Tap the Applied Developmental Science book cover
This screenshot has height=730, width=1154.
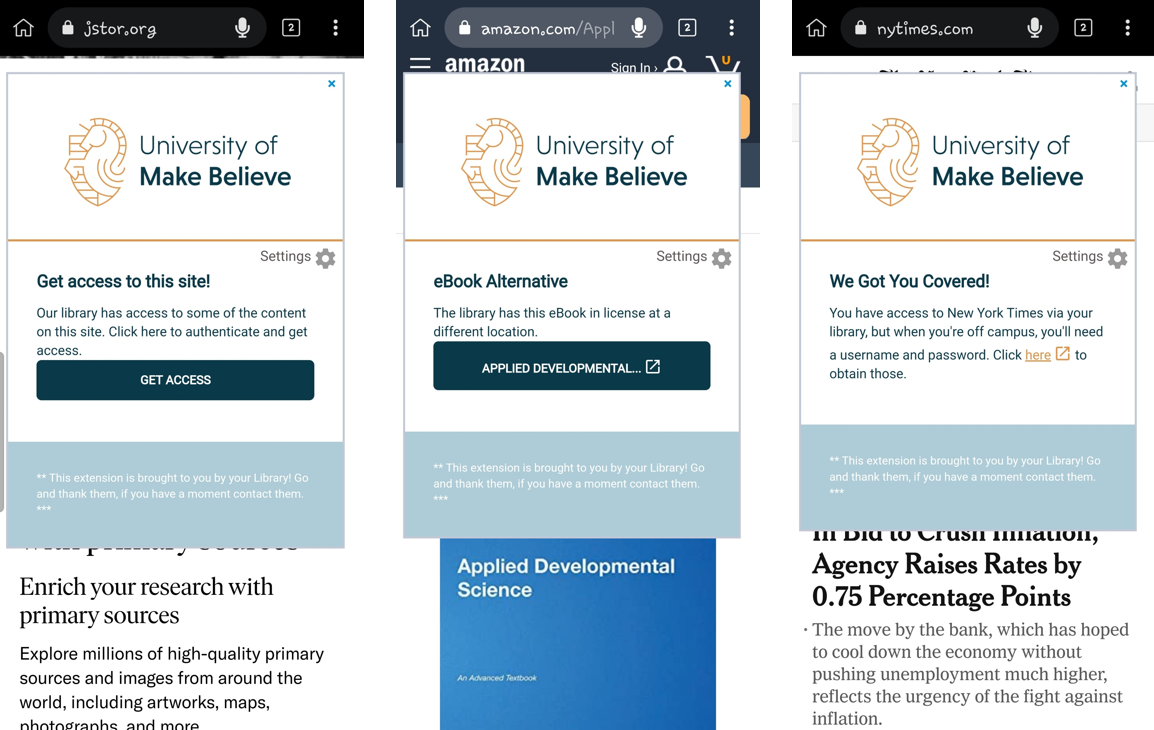point(578,634)
